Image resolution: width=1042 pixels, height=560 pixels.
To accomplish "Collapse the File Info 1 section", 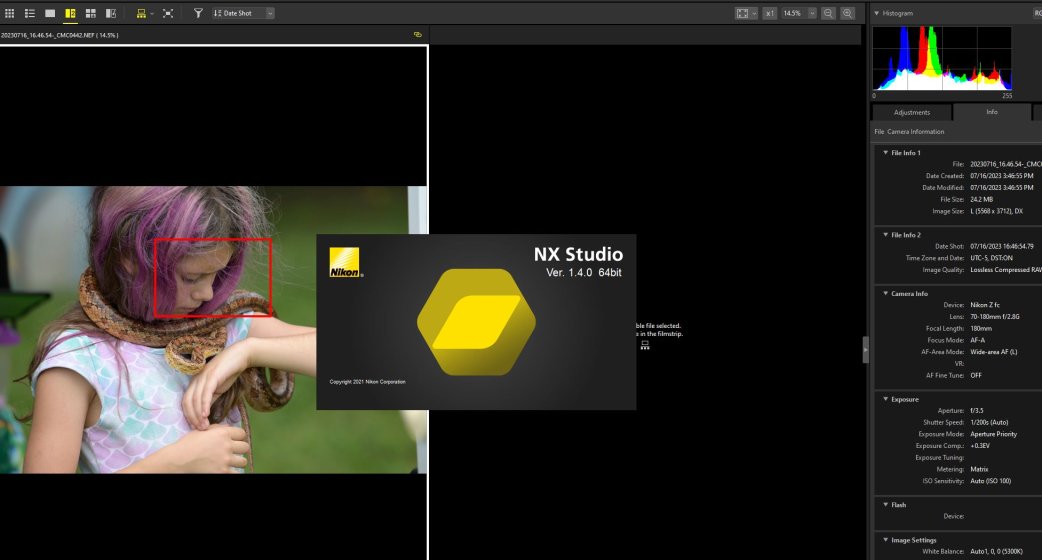I will click(886, 153).
